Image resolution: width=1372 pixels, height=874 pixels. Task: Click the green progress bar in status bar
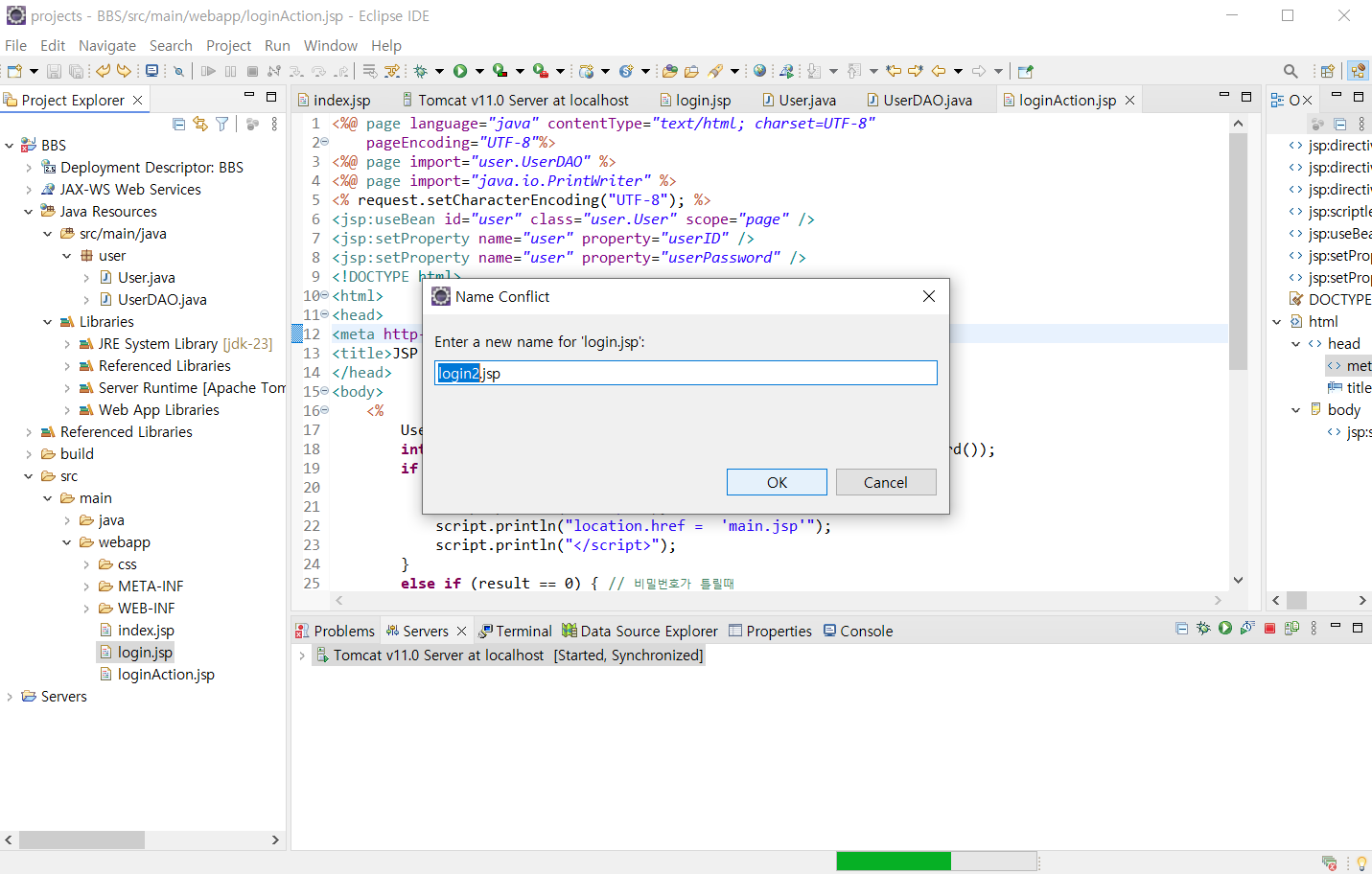[894, 861]
